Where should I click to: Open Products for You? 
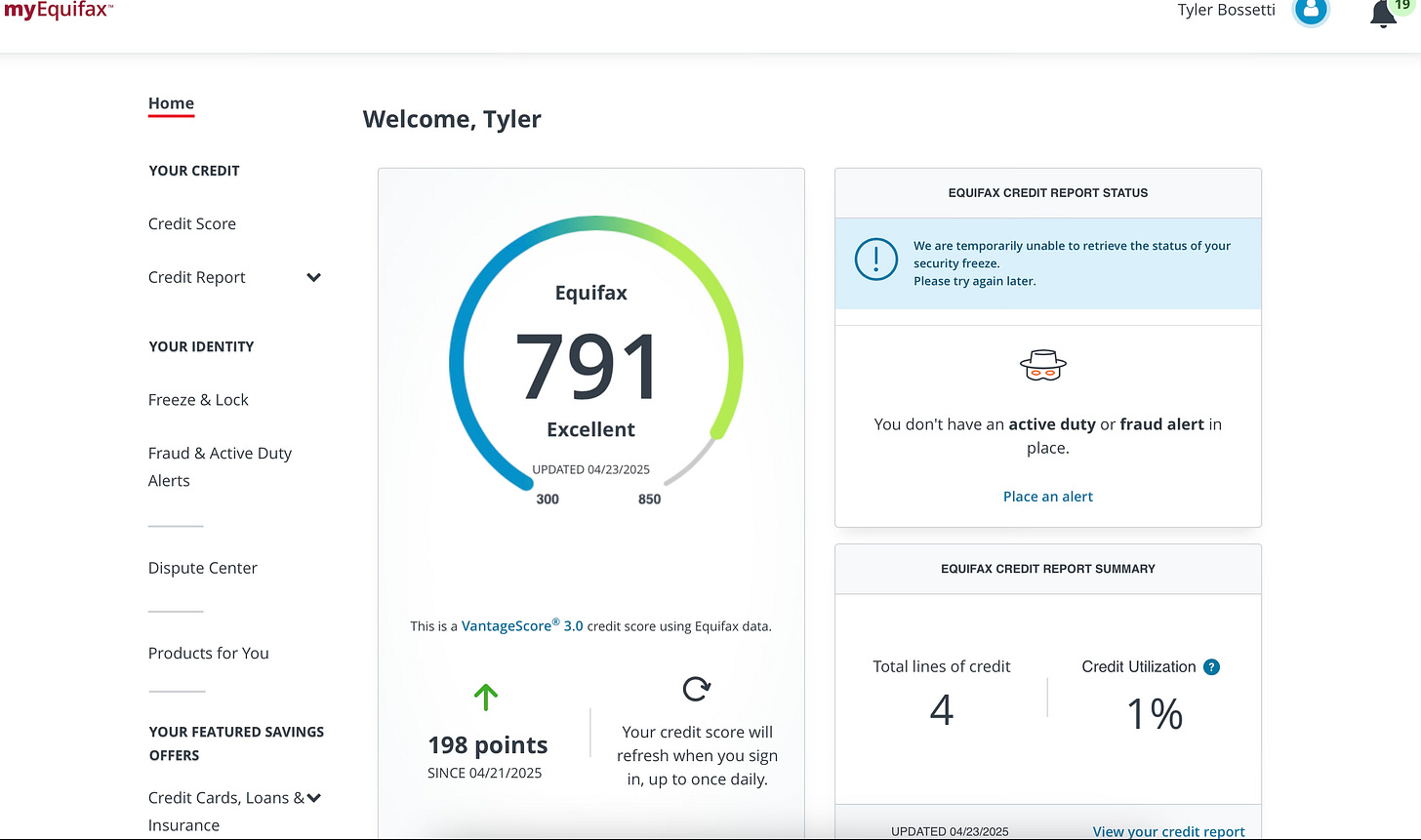(x=209, y=654)
